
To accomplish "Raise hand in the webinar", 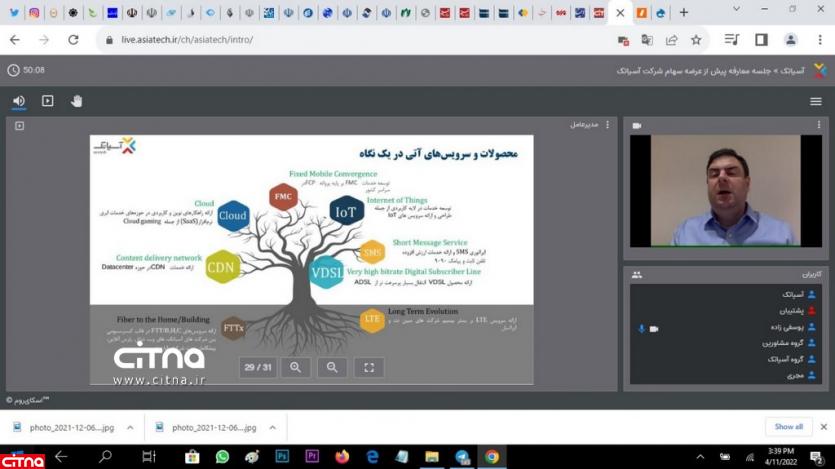I will (x=76, y=101).
